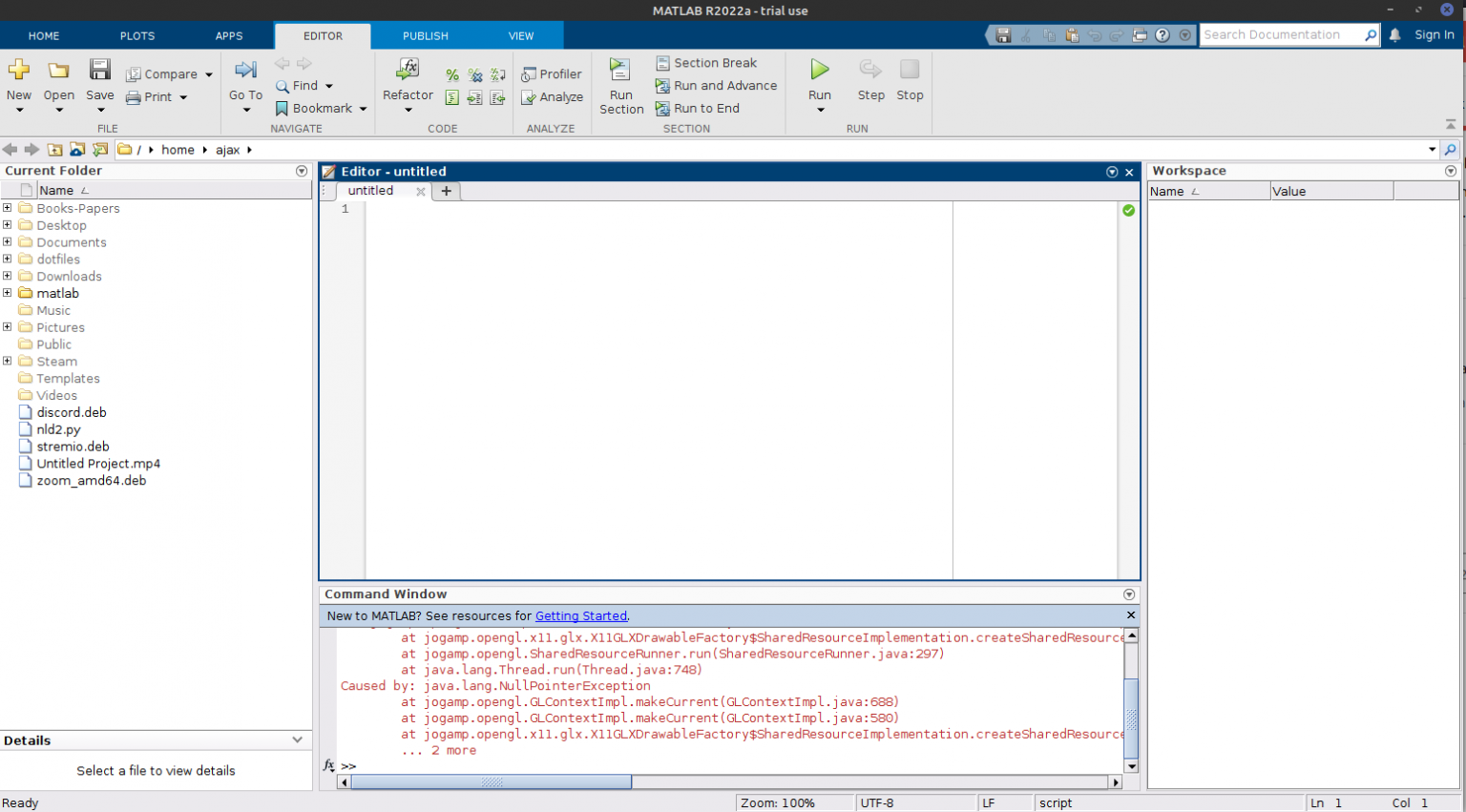The height and width of the screenshot is (812, 1466).
Task: Open the Refactor tool
Action: coord(408,70)
